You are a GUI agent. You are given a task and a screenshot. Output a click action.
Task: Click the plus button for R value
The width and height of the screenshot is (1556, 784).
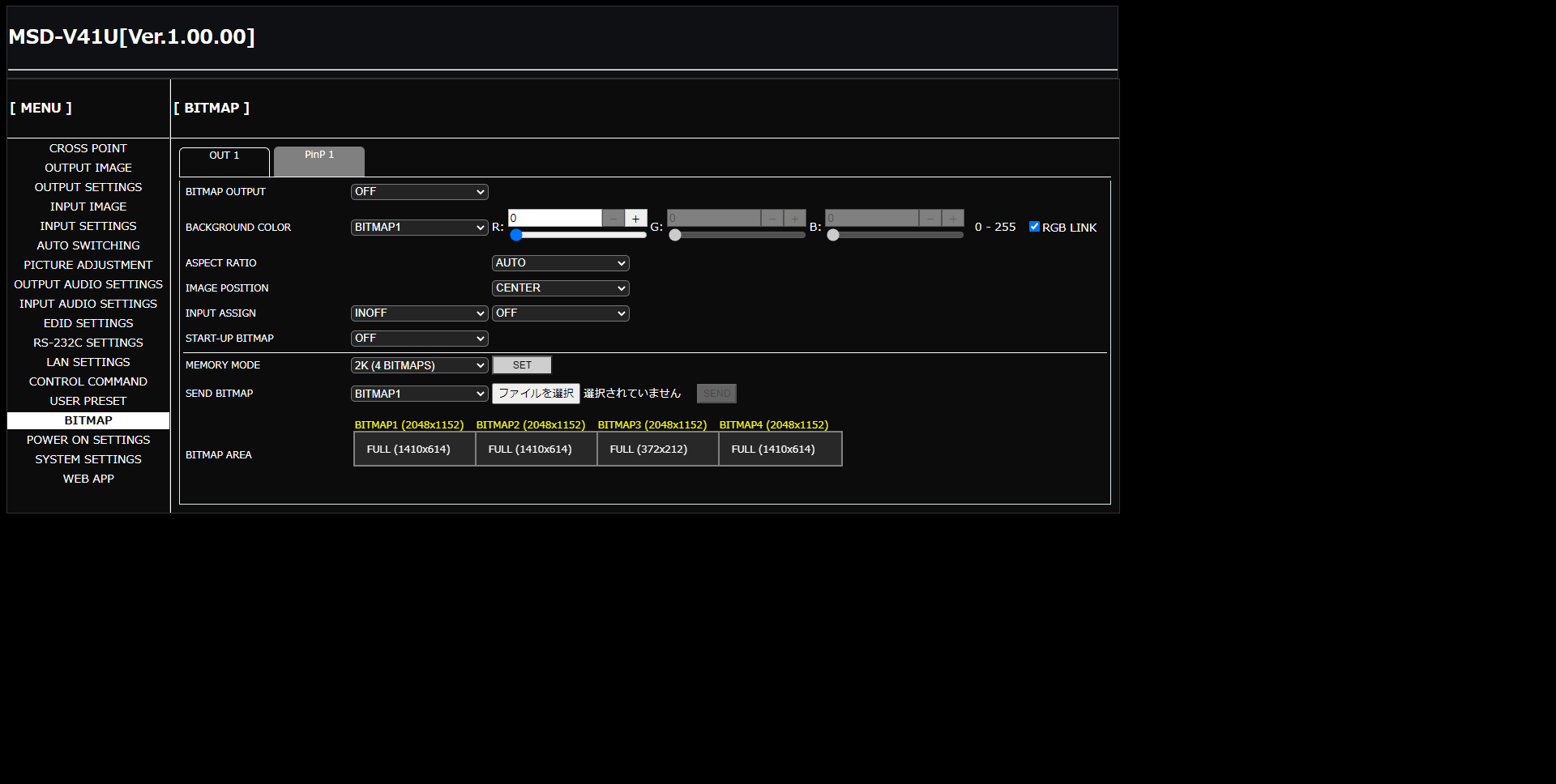635,219
